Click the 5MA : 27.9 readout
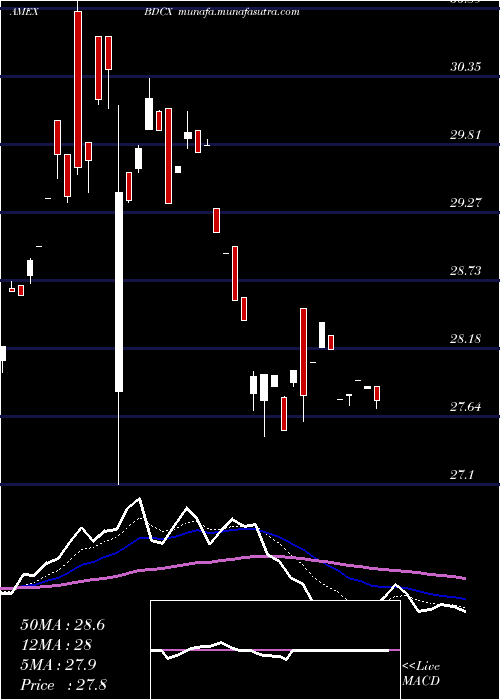500x700 pixels. [x=59, y=665]
